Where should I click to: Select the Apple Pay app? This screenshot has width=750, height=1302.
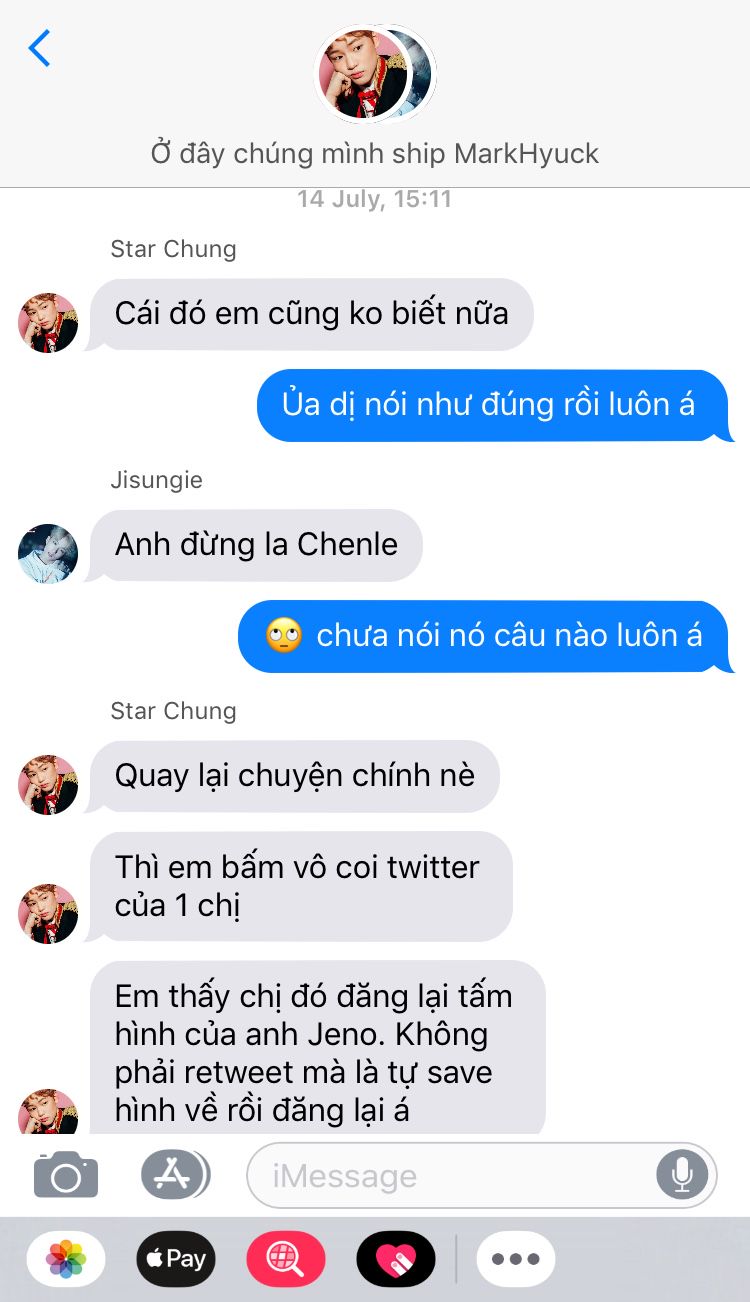pos(176,1259)
